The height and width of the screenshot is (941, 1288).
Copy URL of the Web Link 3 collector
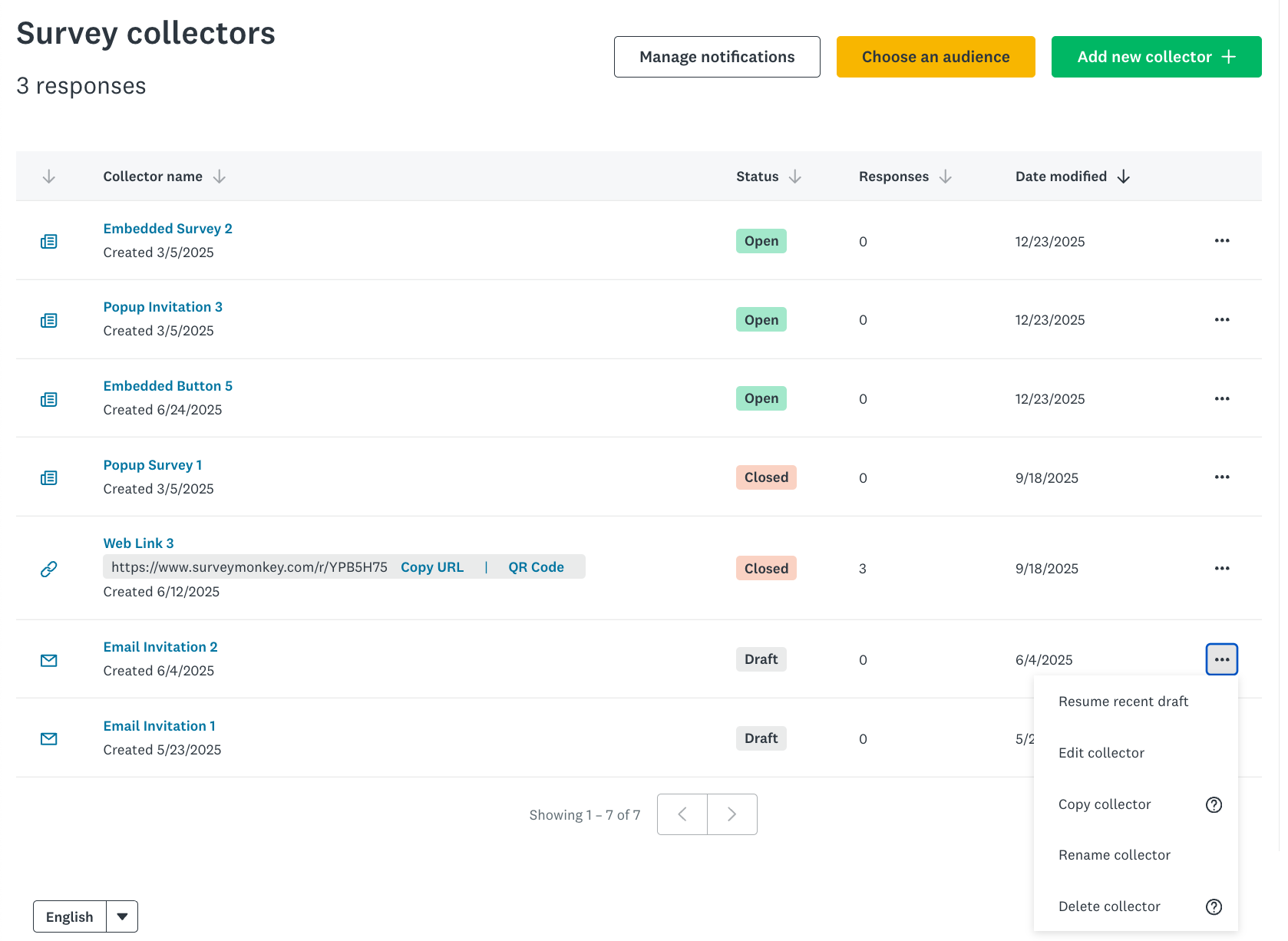click(431, 567)
